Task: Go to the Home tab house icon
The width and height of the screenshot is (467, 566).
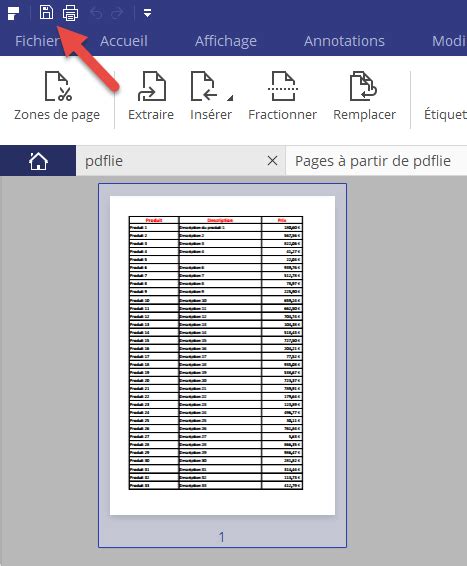Action: coord(38,161)
